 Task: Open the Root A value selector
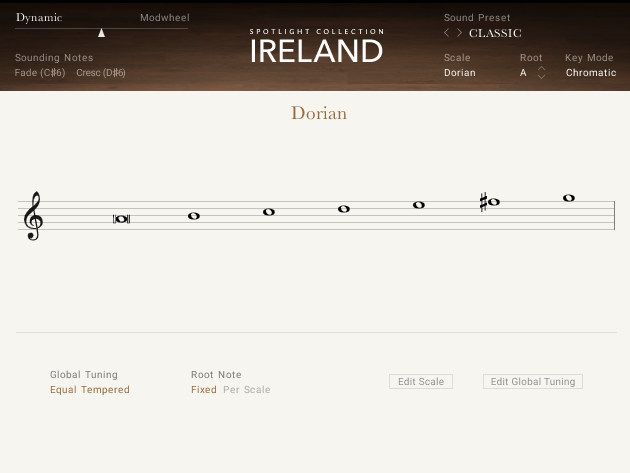click(523, 73)
